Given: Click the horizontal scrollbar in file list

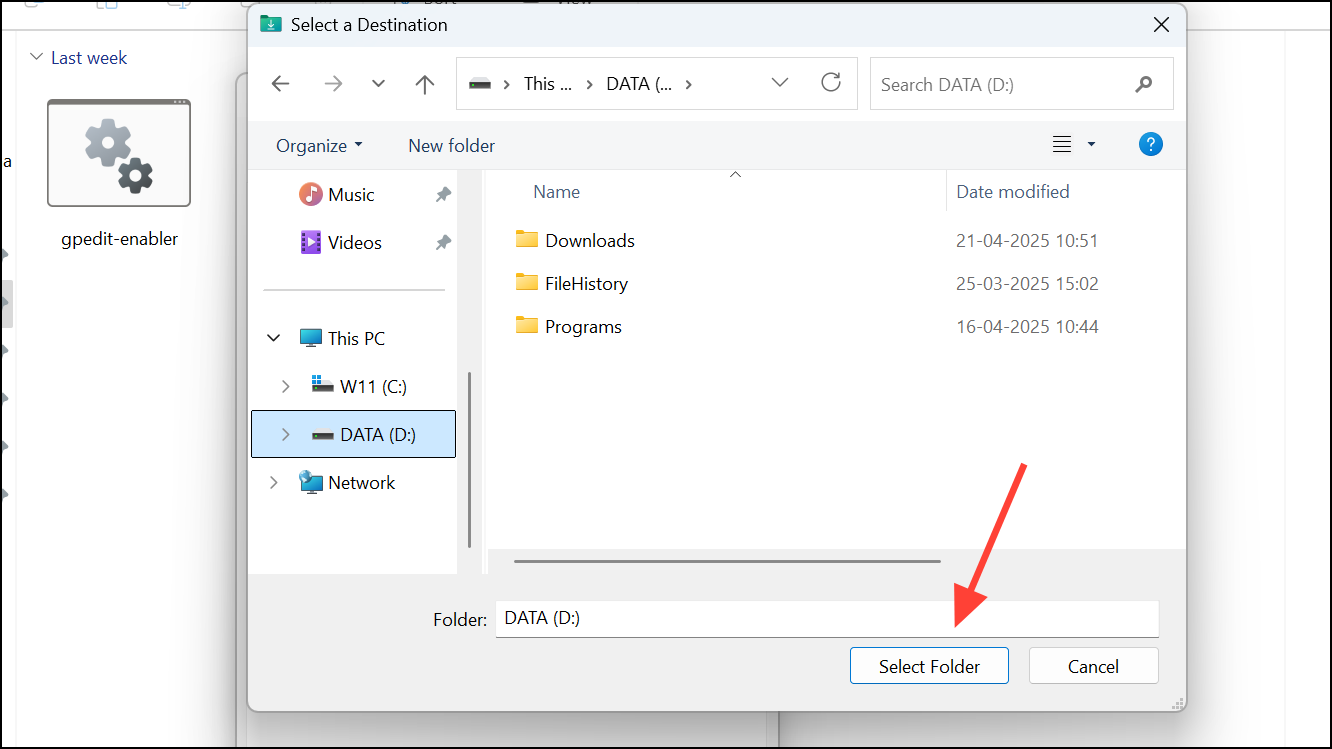Looking at the screenshot, I should point(727,561).
